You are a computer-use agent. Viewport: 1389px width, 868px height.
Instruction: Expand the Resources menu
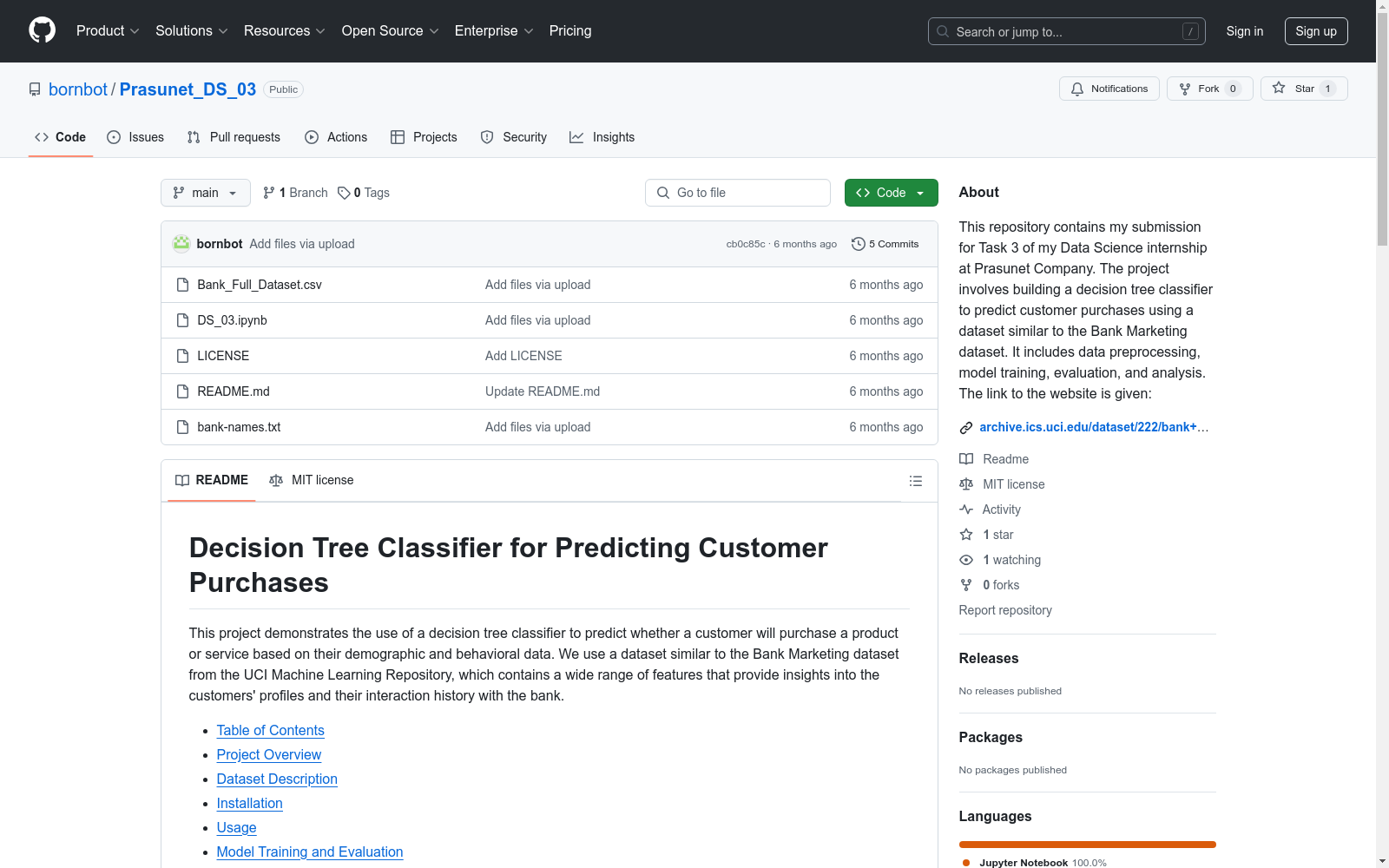point(284,30)
